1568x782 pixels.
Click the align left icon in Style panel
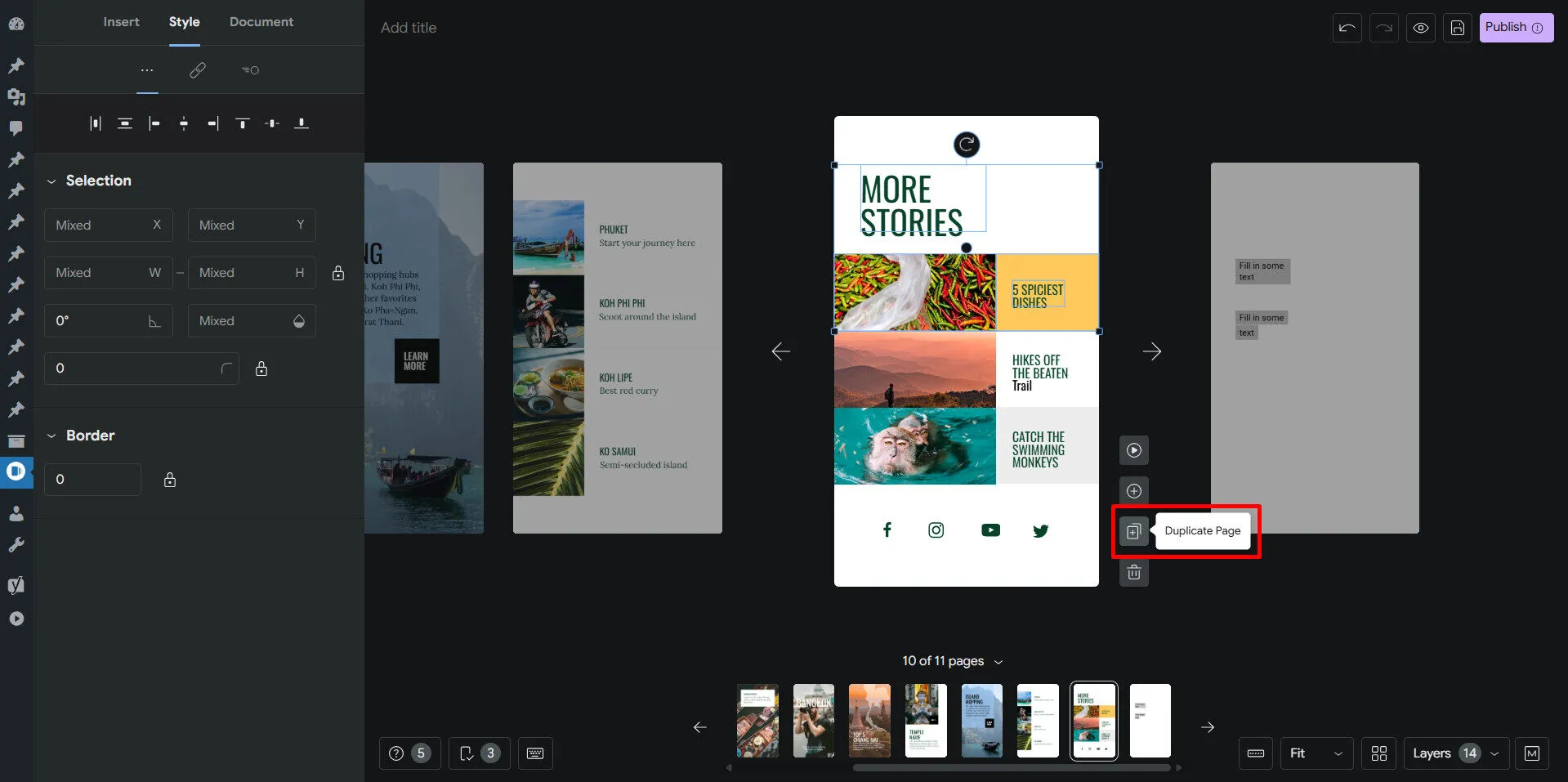click(x=154, y=123)
